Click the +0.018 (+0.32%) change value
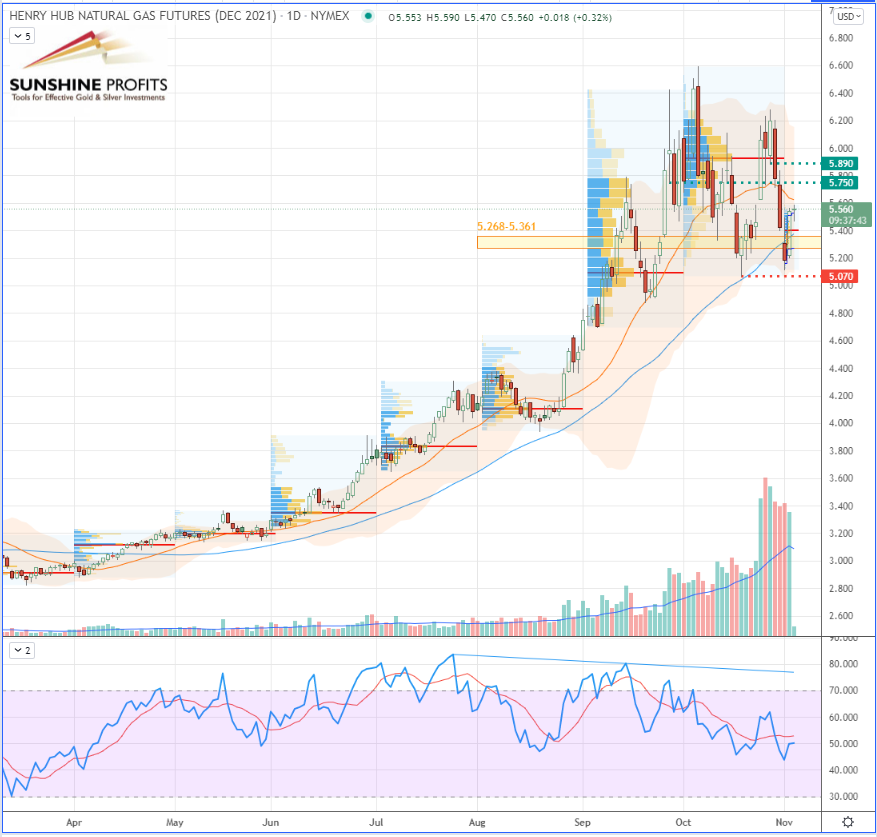This screenshot has height=837, width=877. (575, 17)
